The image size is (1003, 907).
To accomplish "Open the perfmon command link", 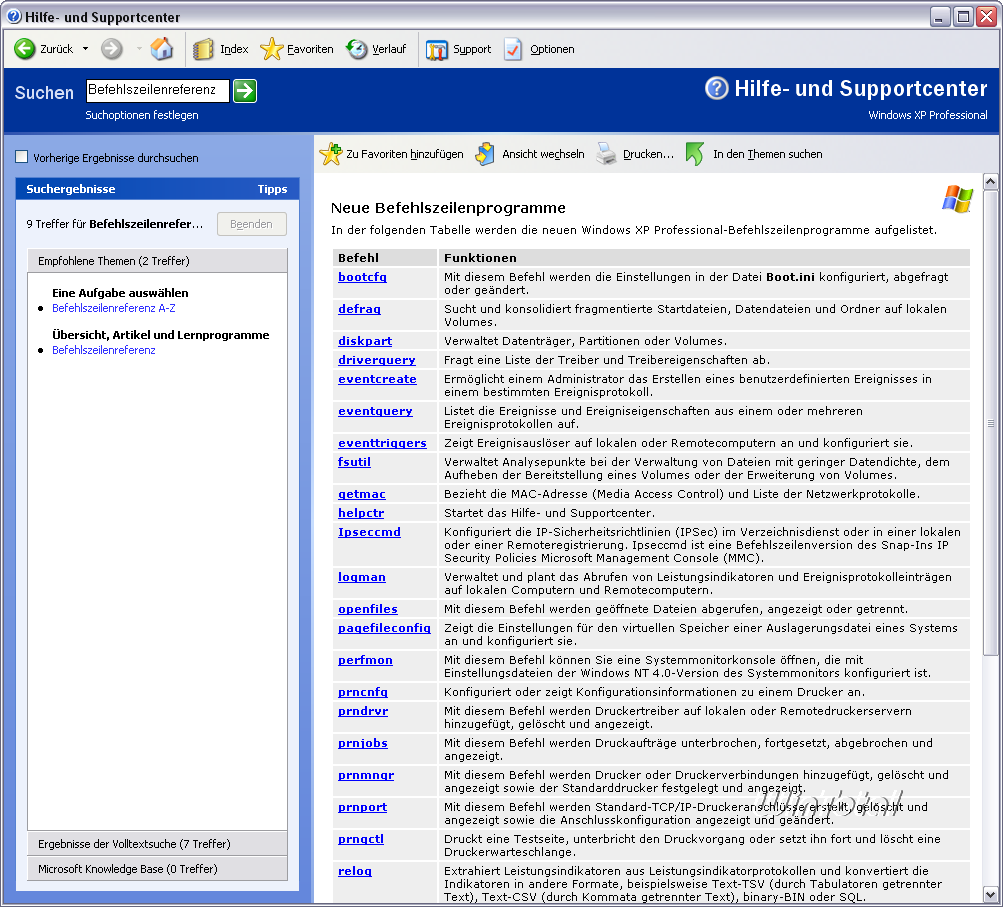I will coord(365,660).
